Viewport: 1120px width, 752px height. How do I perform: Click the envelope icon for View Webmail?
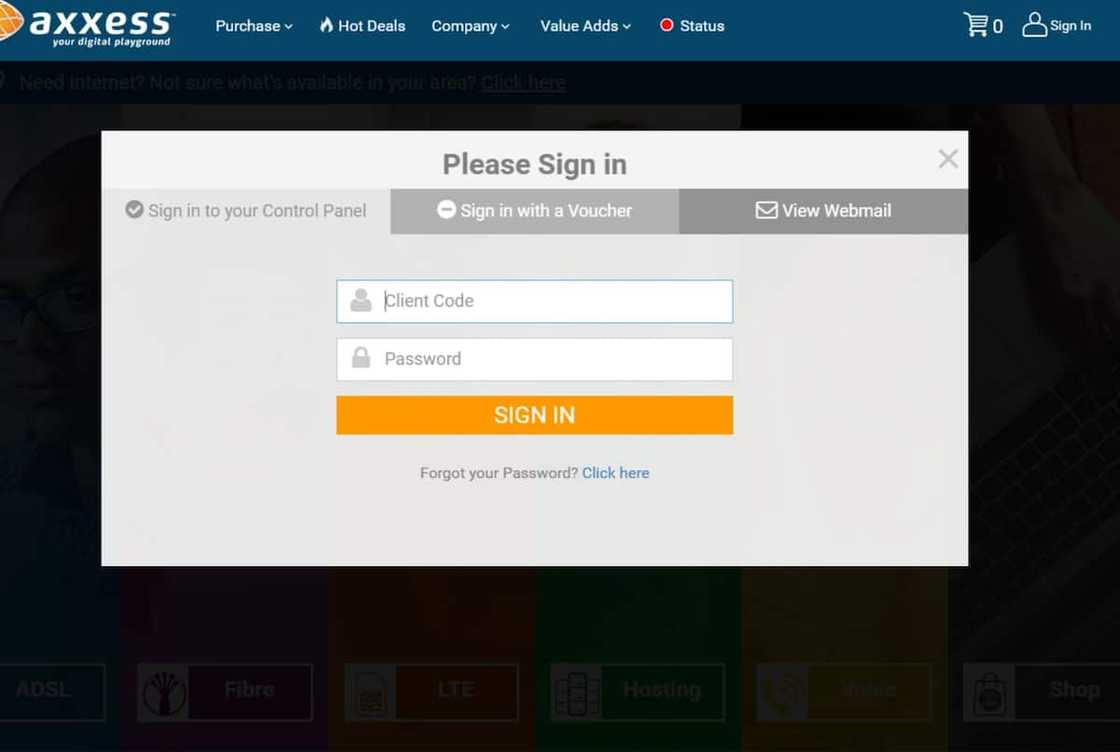pos(766,210)
